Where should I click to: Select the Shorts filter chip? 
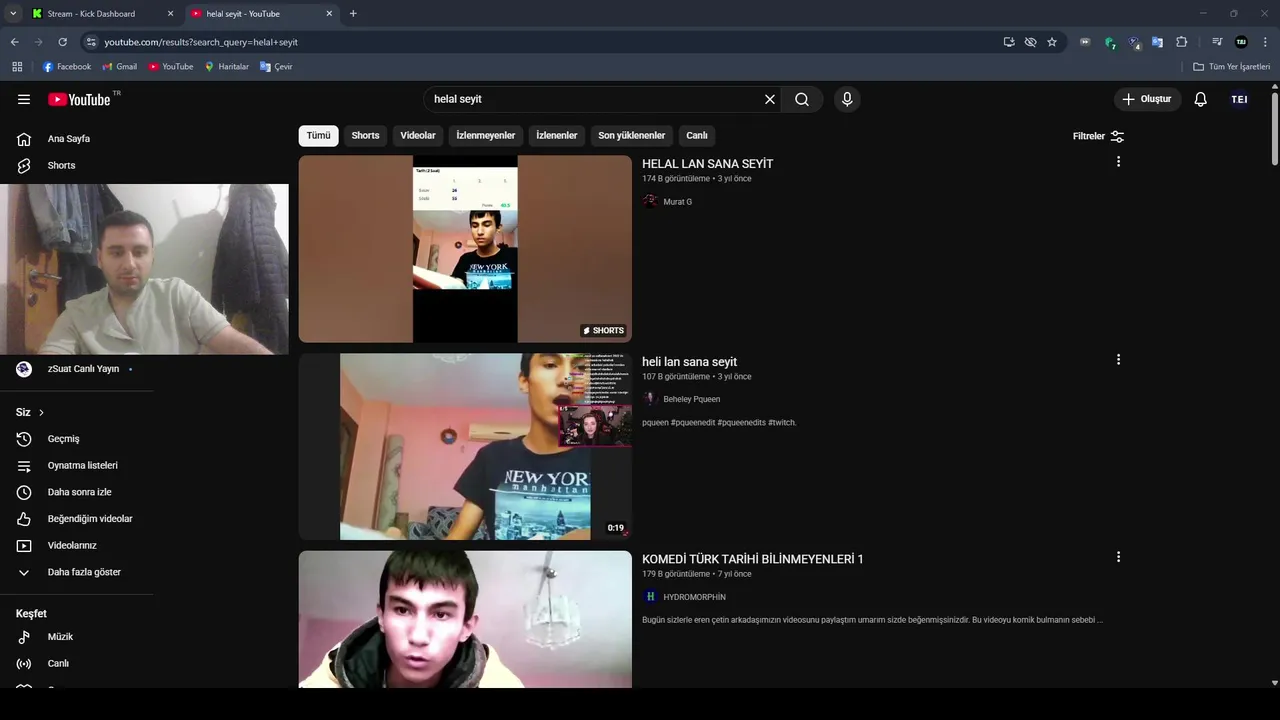(365, 135)
